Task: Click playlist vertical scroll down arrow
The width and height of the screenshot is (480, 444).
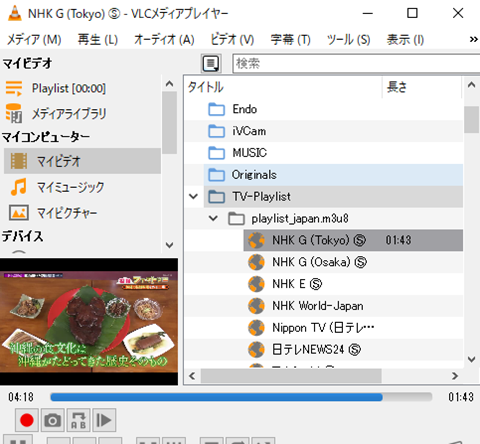Action: [471, 359]
